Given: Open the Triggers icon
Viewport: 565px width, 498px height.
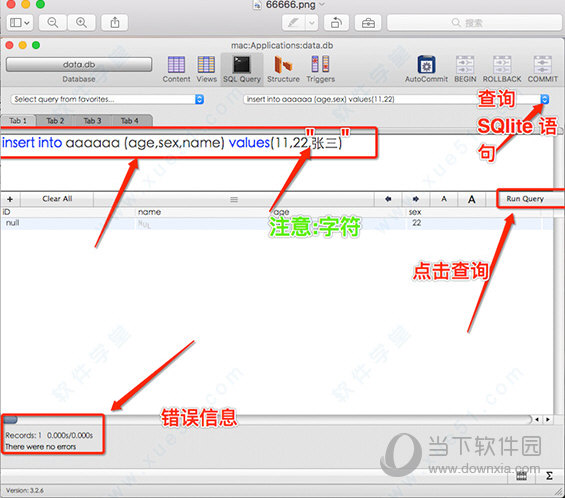Looking at the screenshot, I should [320, 65].
